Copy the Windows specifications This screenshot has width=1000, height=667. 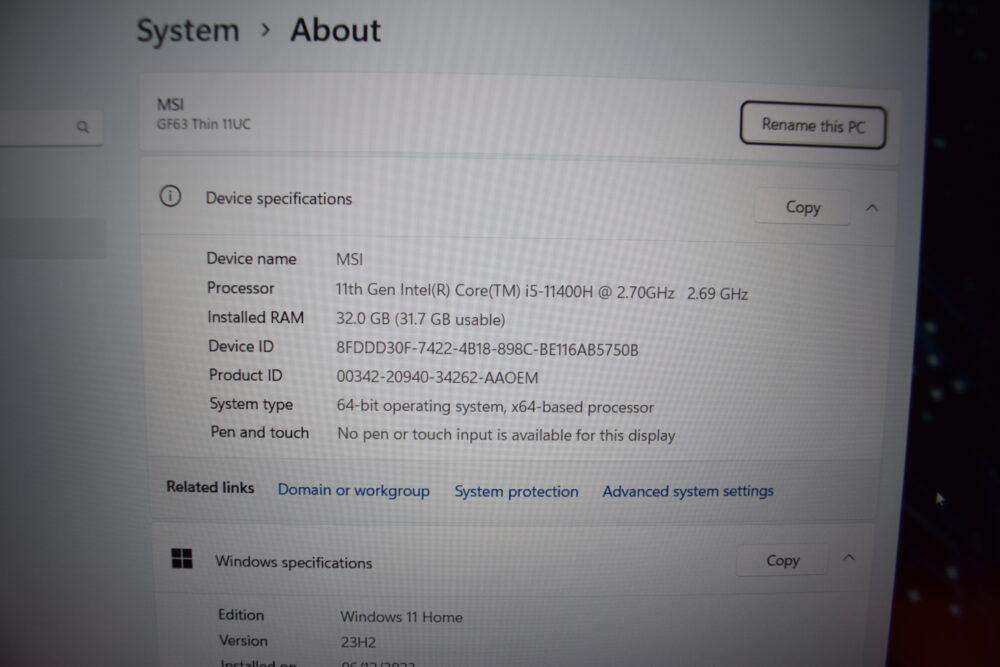[783, 561]
